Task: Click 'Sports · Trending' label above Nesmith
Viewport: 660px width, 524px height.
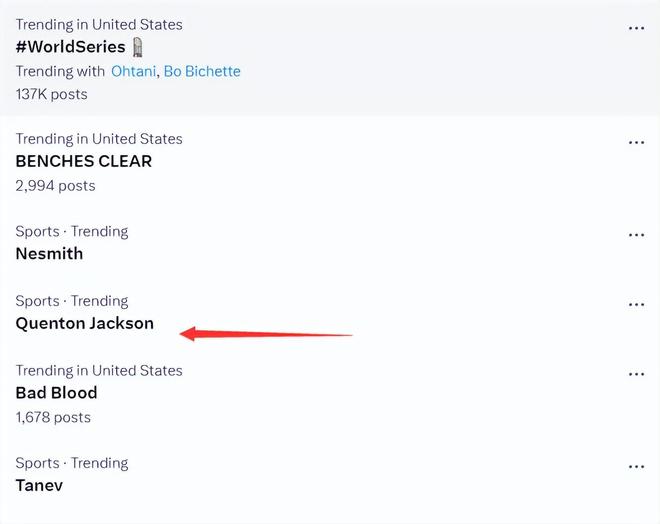Action: [72, 231]
